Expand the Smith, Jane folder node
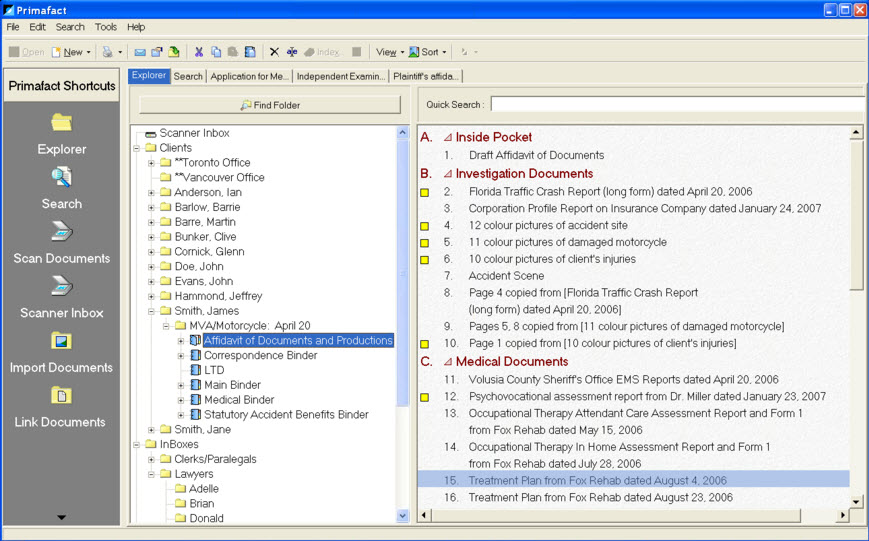This screenshot has width=869, height=541. click(x=151, y=430)
